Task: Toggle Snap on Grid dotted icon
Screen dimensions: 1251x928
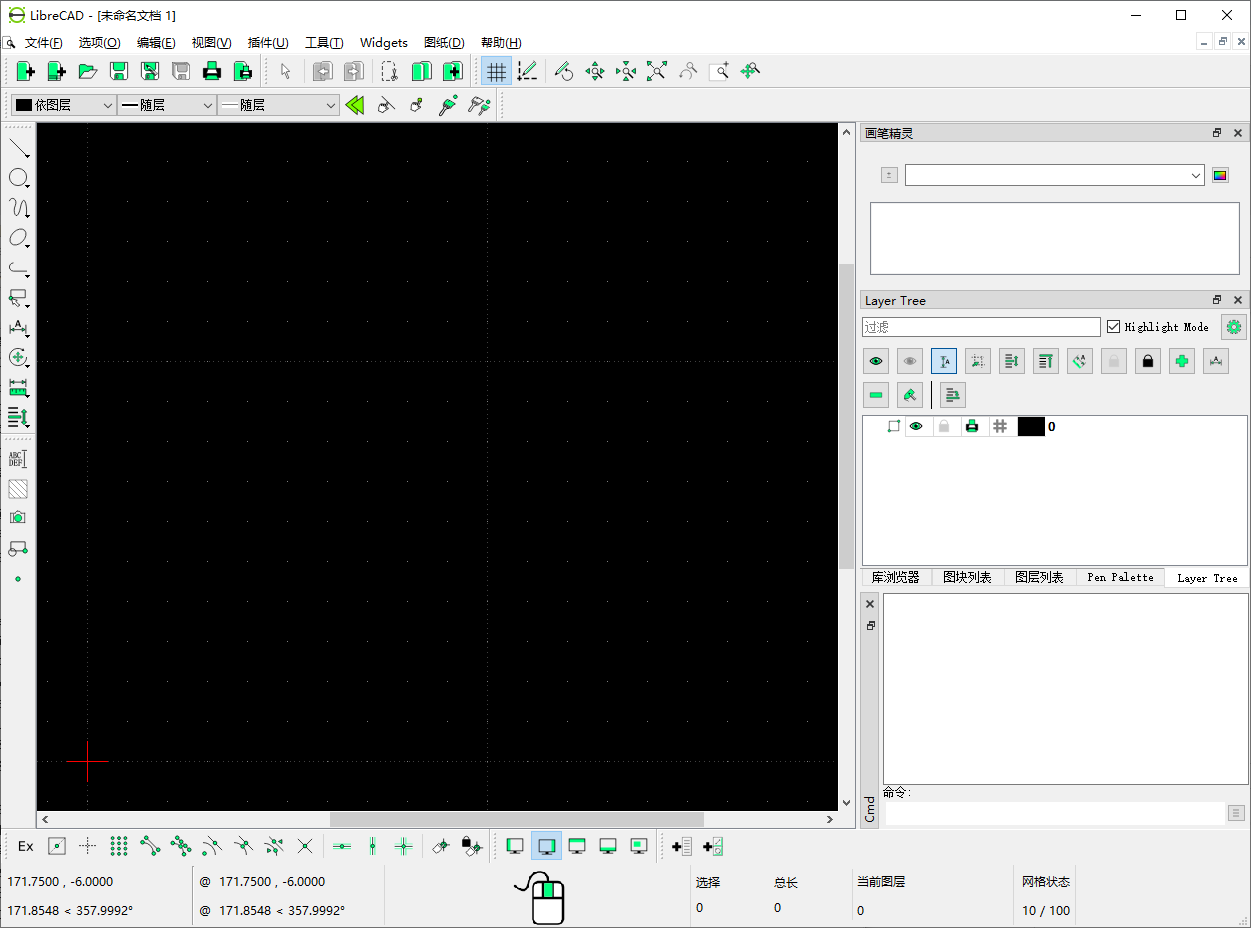Action: [x=119, y=846]
